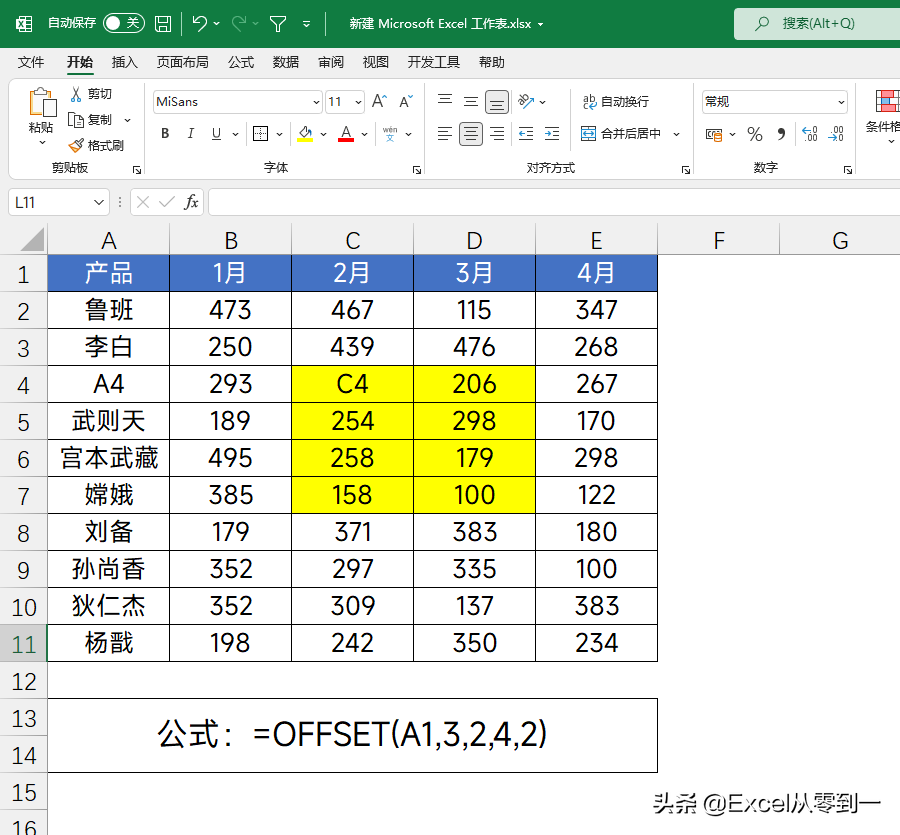This screenshot has height=835, width=900.
Task: Click the Cut scissors icon
Action: click(x=76, y=94)
